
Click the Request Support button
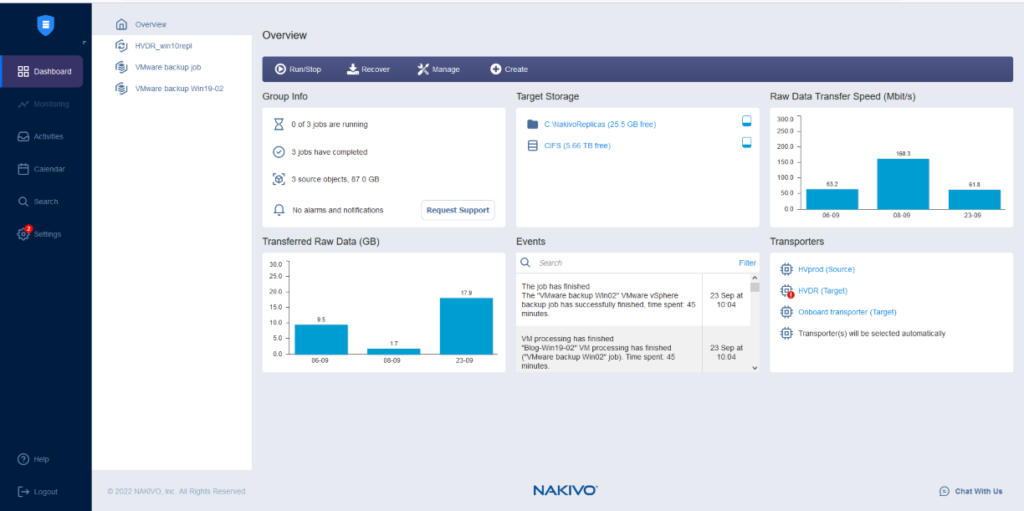458,210
